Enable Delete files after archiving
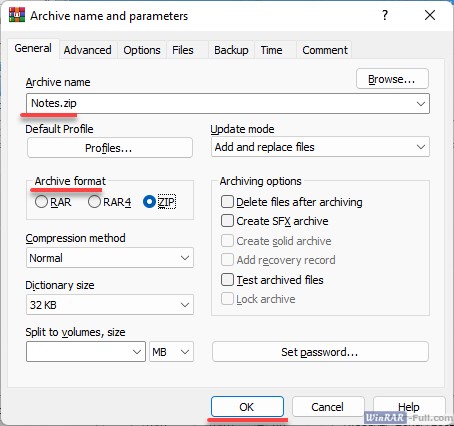This screenshot has height=426, width=454. pyautogui.click(x=292, y=202)
